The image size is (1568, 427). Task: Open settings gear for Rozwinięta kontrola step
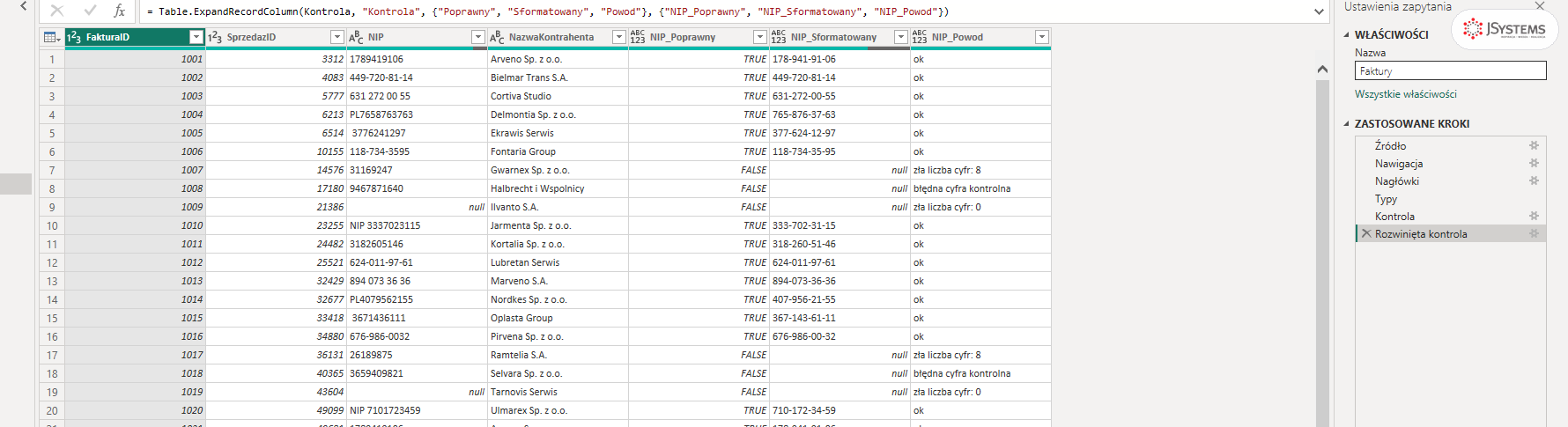(1534, 233)
